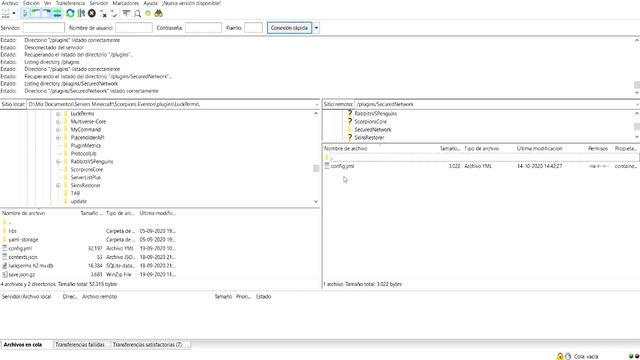Open the Site Manager dropdown arrow

14,13
